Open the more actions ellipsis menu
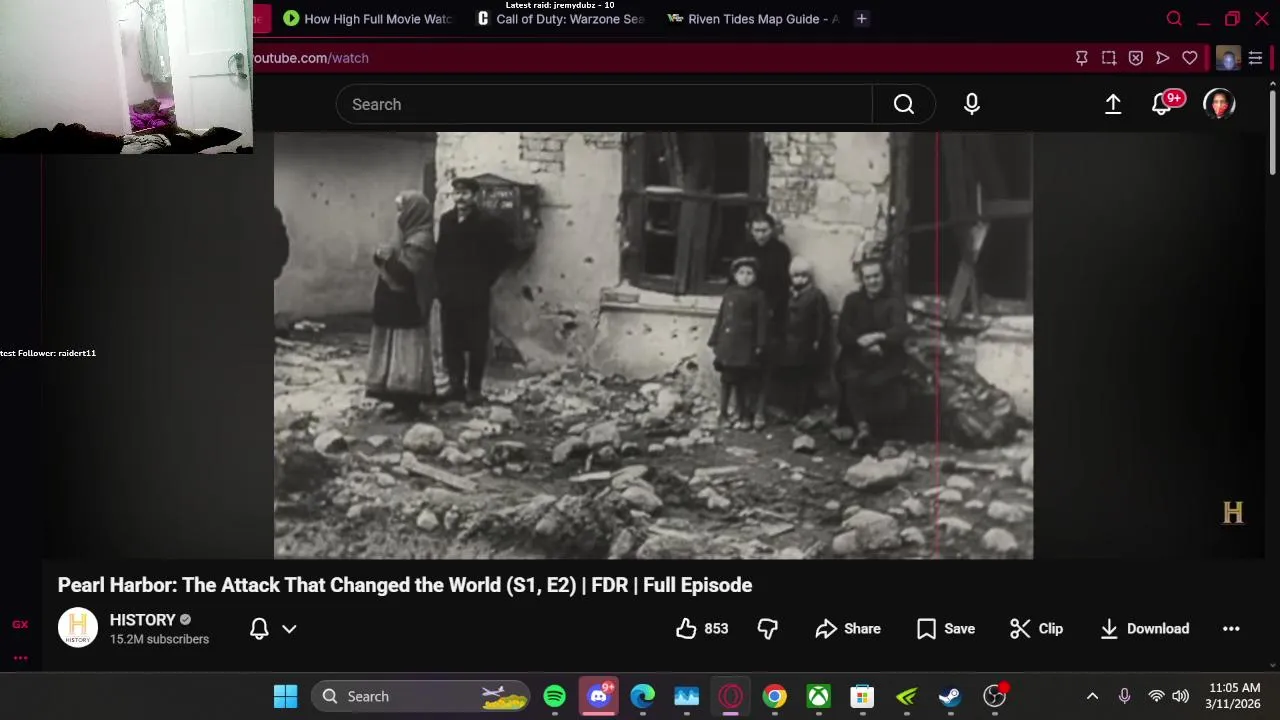Image resolution: width=1280 pixels, height=720 pixels. pos(1231,629)
